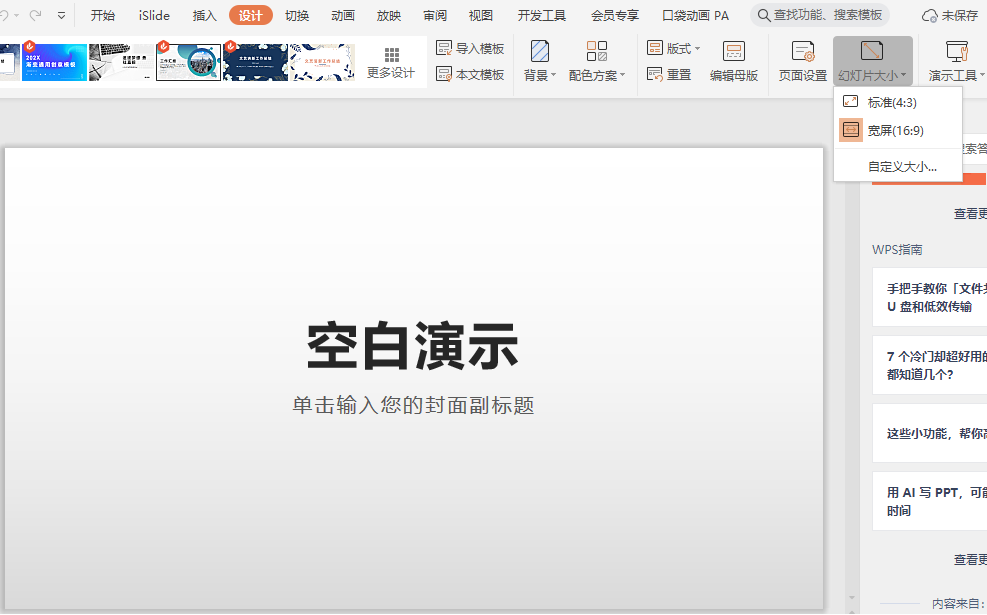The height and width of the screenshot is (615, 987).
Task: Open 页面设置 page setup
Action: click(803, 61)
